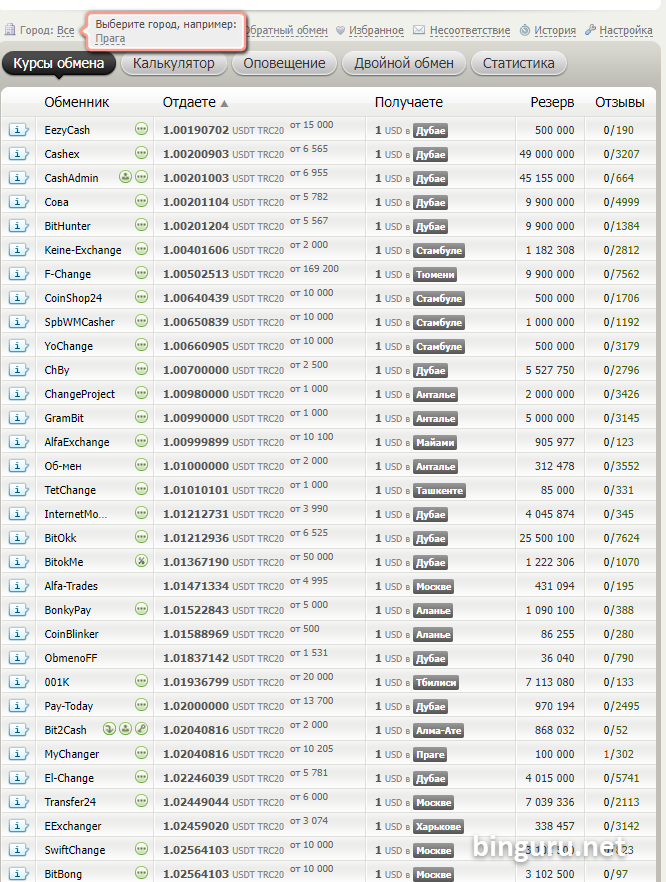Click reviews 0/7624 for BitOkk
This screenshot has width=666, height=882.
[622, 538]
